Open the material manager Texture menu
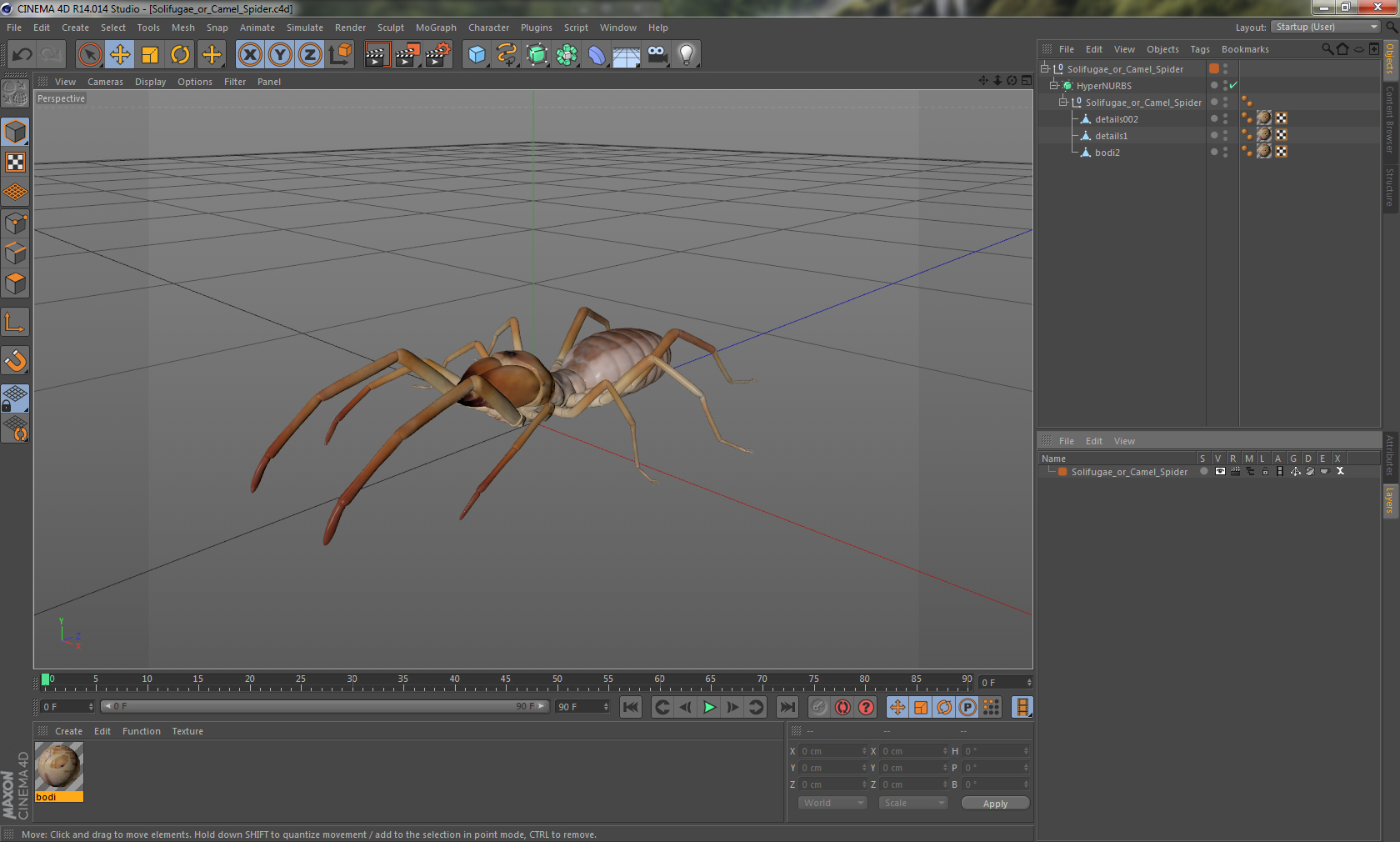Image resolution: width=1400 pixels, height=842 pixels. click(187, 731)
